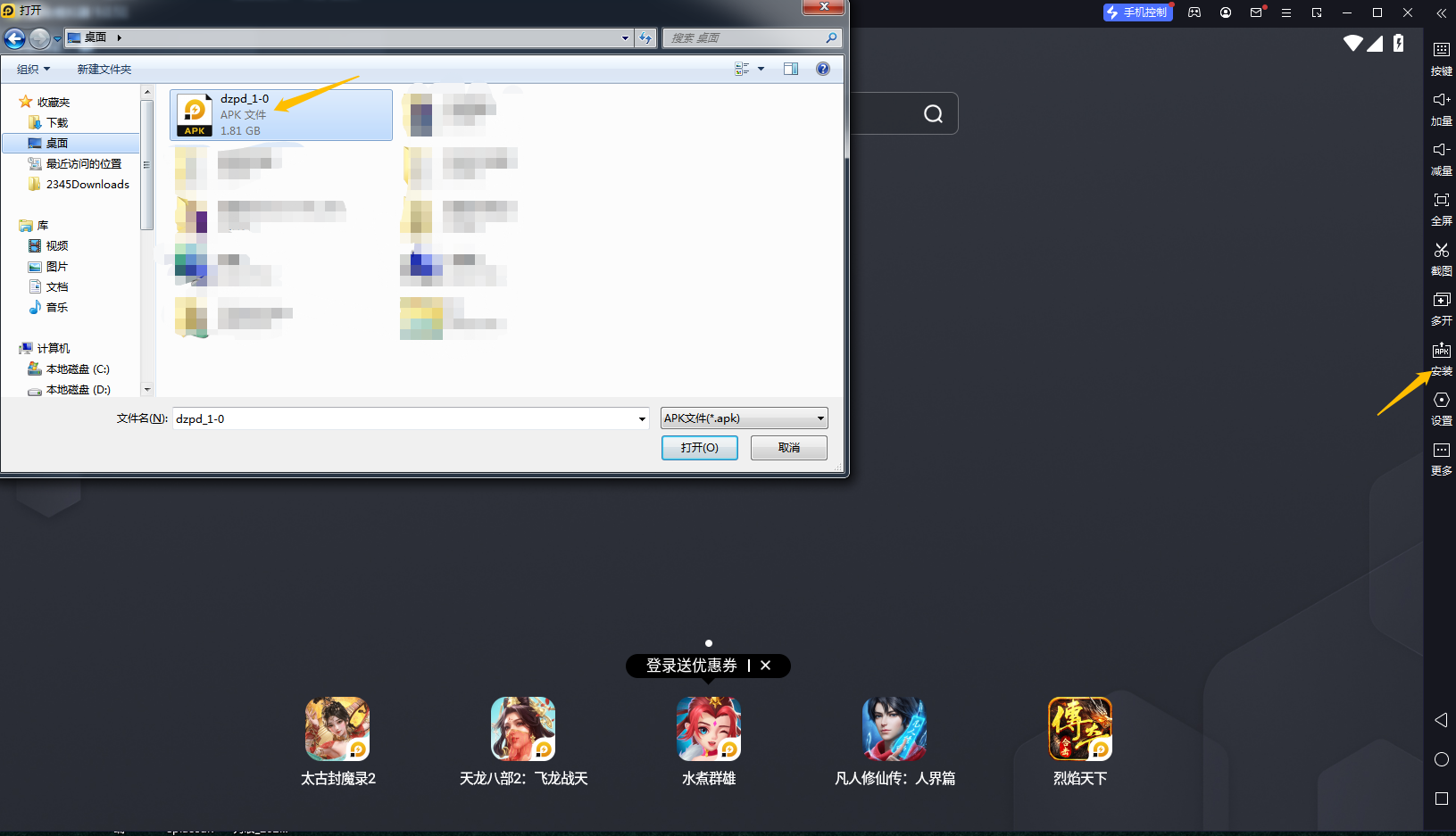
Task: Click the volume up sidebar icon
Action: [x=1441, y=100]
